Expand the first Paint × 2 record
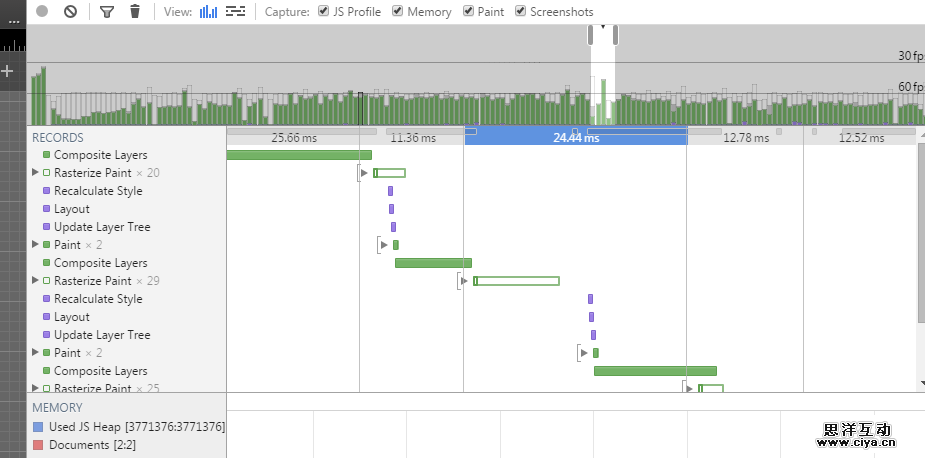 pyautogui.click(x=36, y=245)
